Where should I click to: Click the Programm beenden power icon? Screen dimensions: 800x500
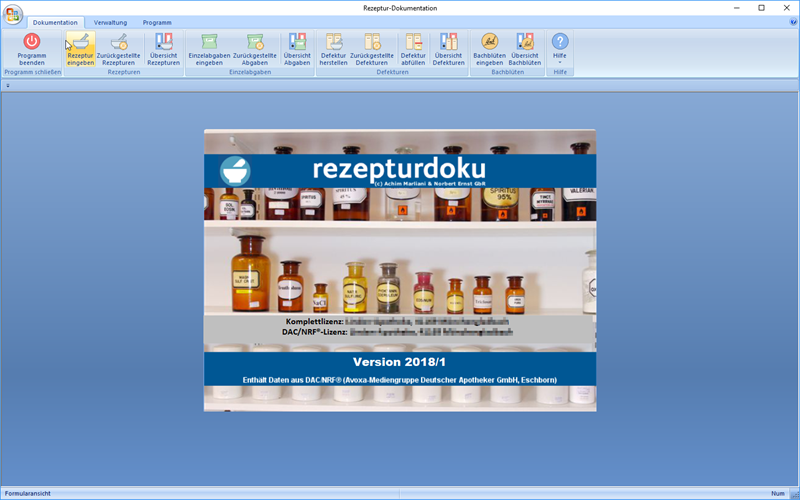tap(32, 42)
